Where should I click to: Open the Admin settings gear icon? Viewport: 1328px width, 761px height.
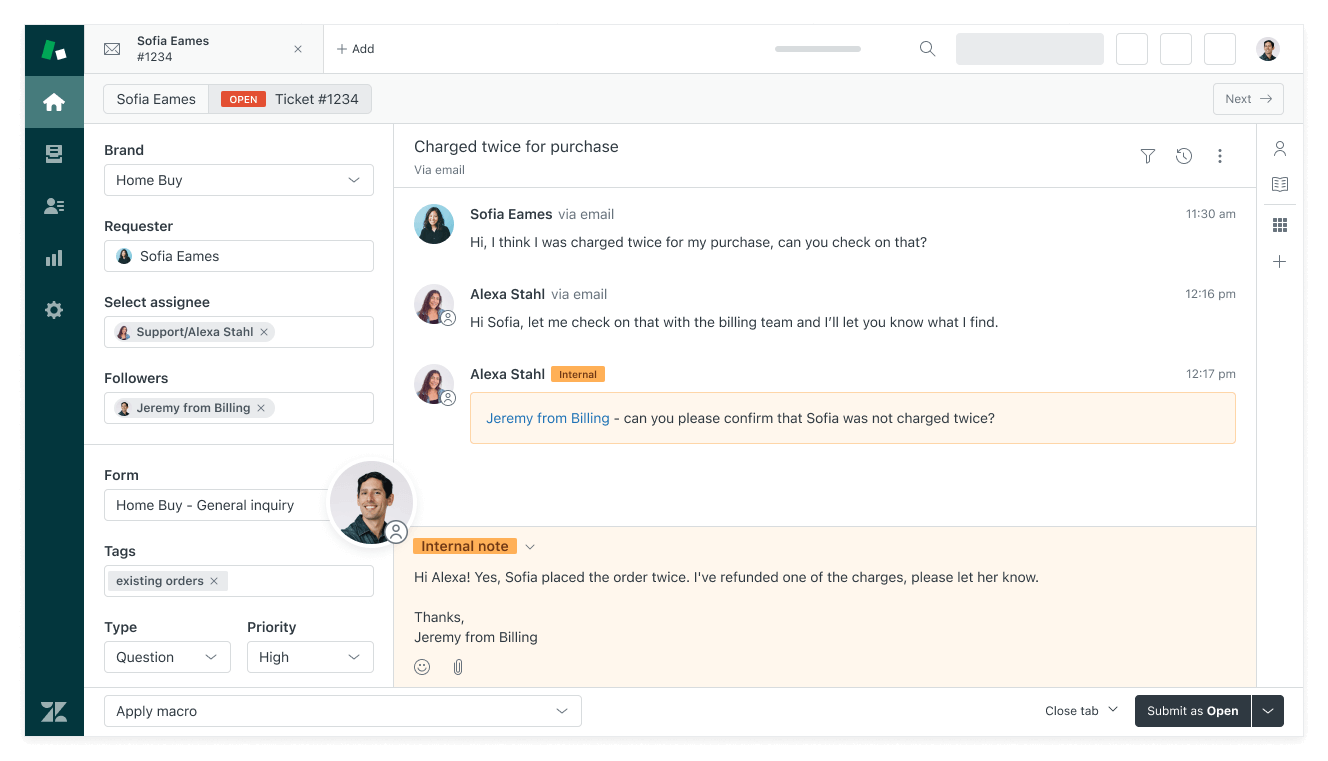54,309
